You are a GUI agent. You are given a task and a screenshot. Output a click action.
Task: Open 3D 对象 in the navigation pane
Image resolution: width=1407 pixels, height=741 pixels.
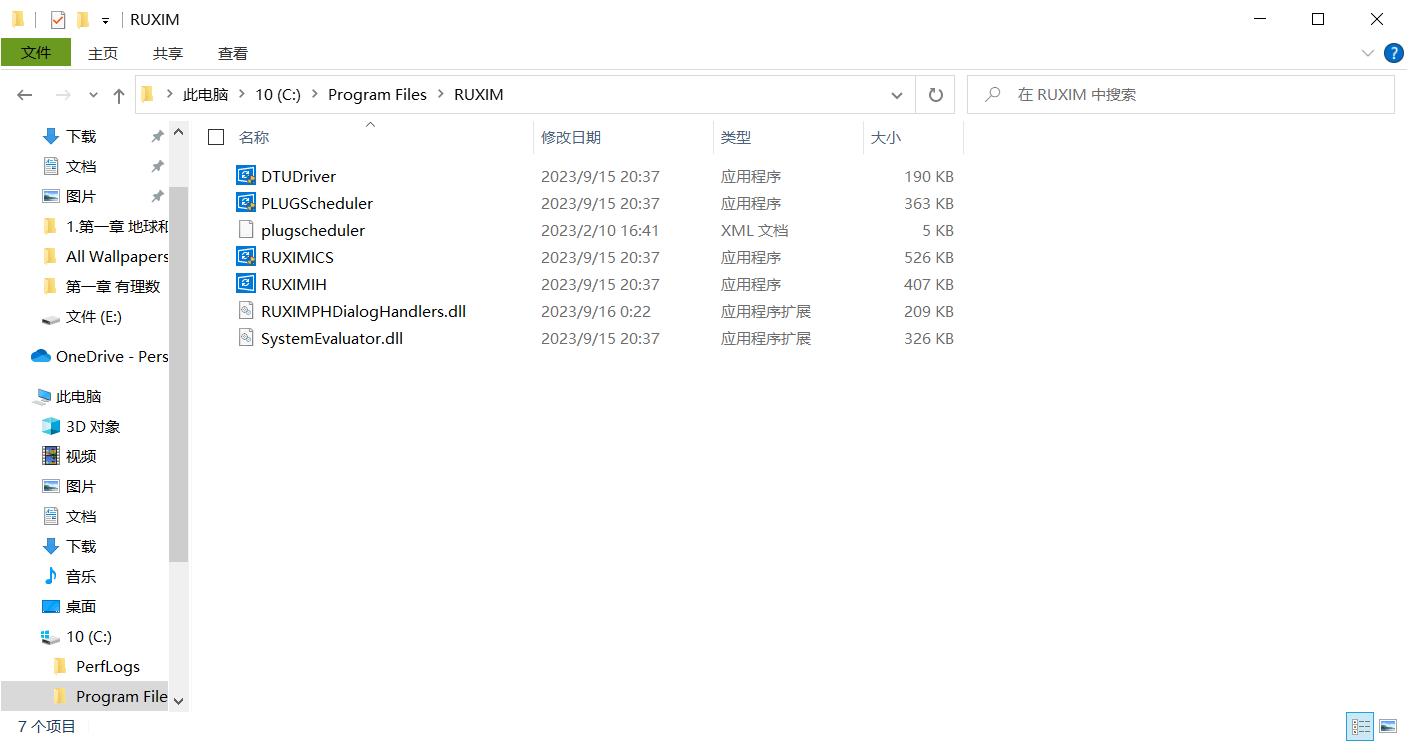pyautogui.click(x=81, y=426)
